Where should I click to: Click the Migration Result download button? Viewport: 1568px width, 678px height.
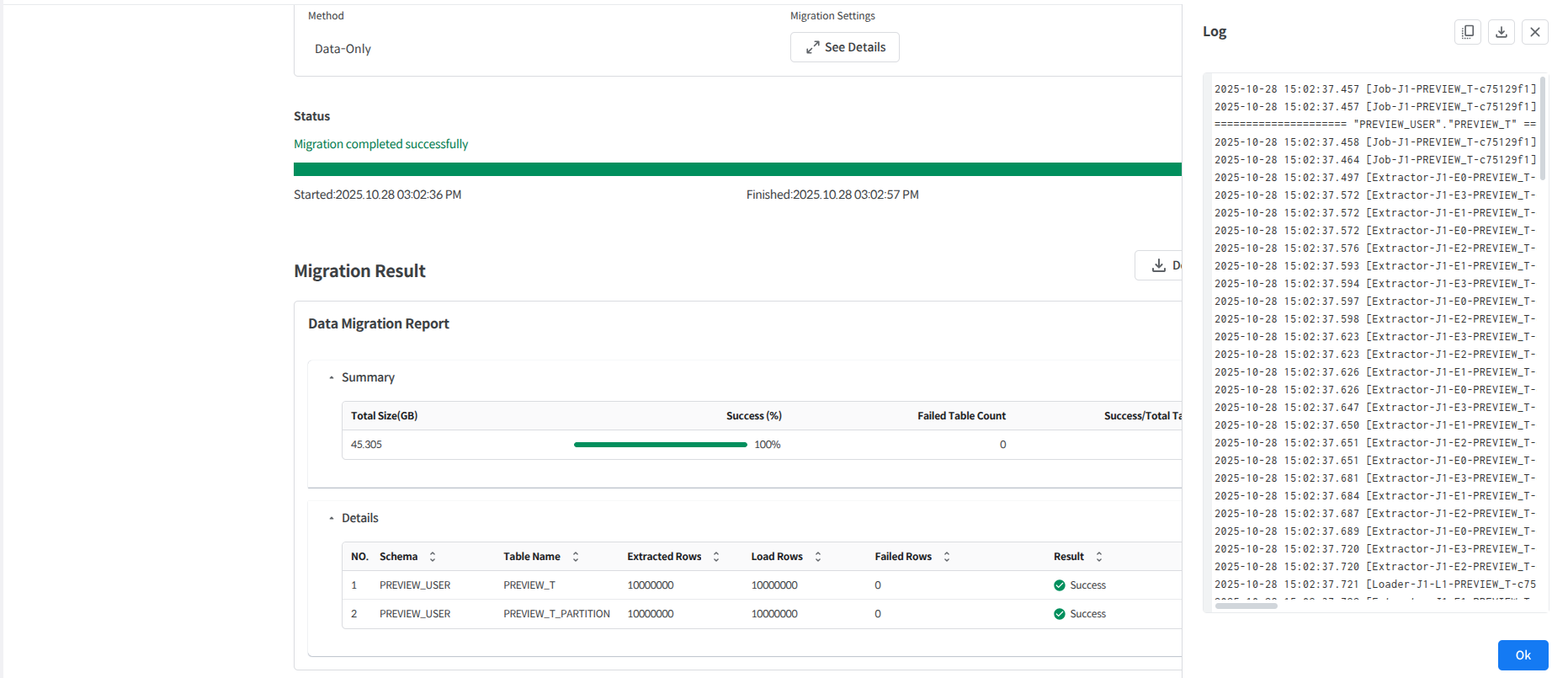pos(1160,265)
